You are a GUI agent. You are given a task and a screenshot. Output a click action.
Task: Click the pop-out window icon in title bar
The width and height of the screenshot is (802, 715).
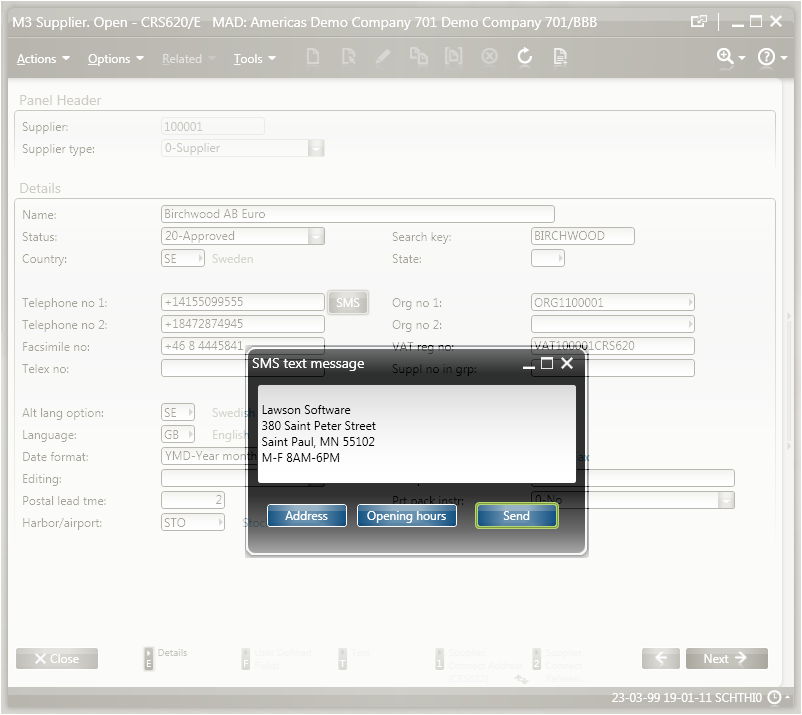click(699, 21)
